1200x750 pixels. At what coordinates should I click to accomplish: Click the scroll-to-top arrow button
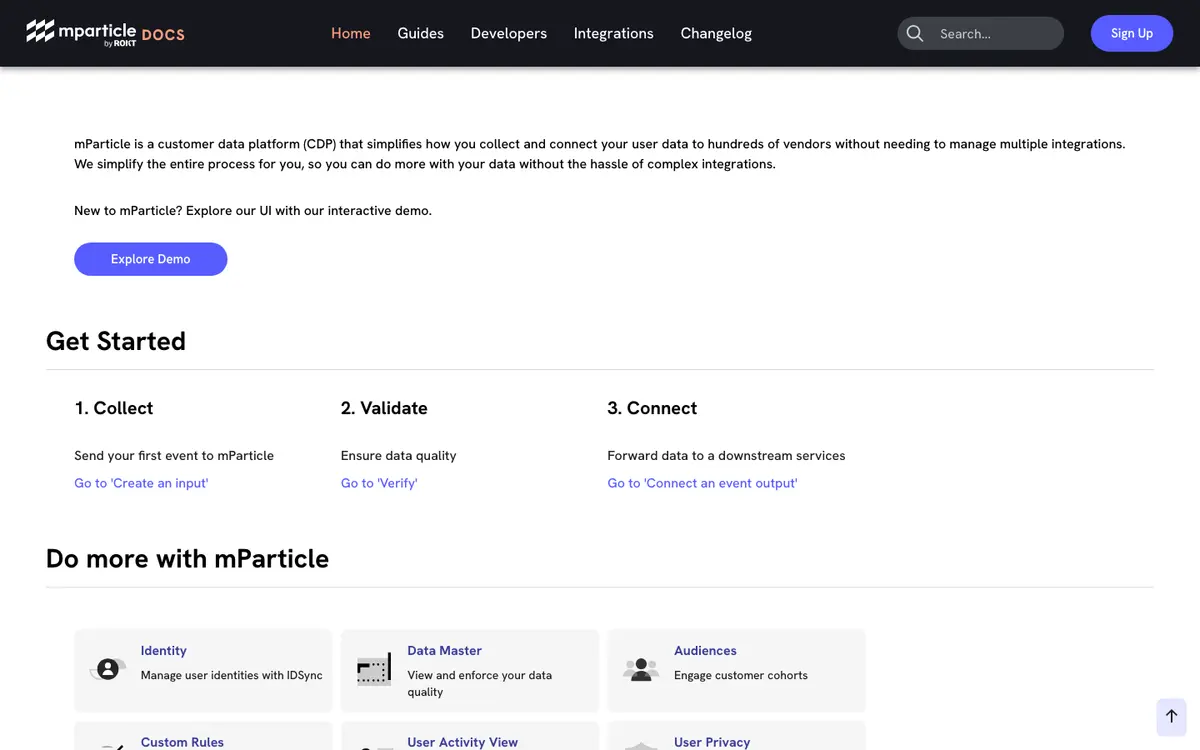tap(1171, 716)
